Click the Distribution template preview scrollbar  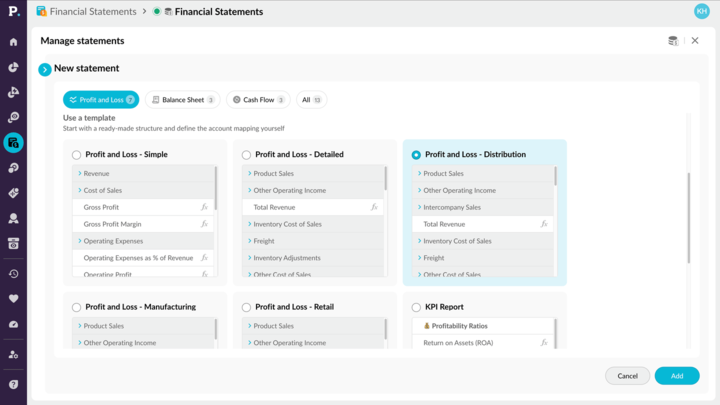(556, 176)
